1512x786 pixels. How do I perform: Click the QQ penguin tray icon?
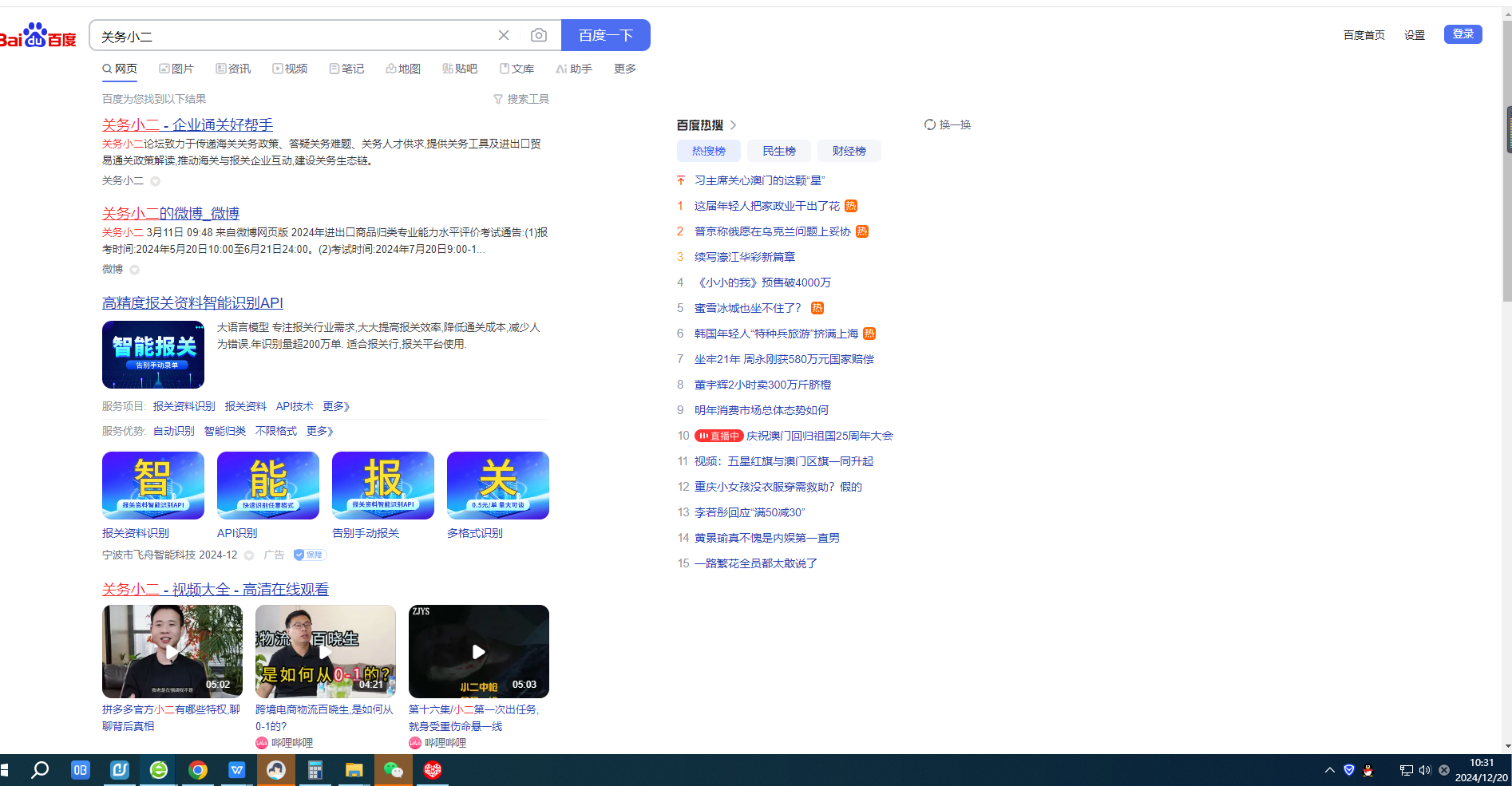1368,770
